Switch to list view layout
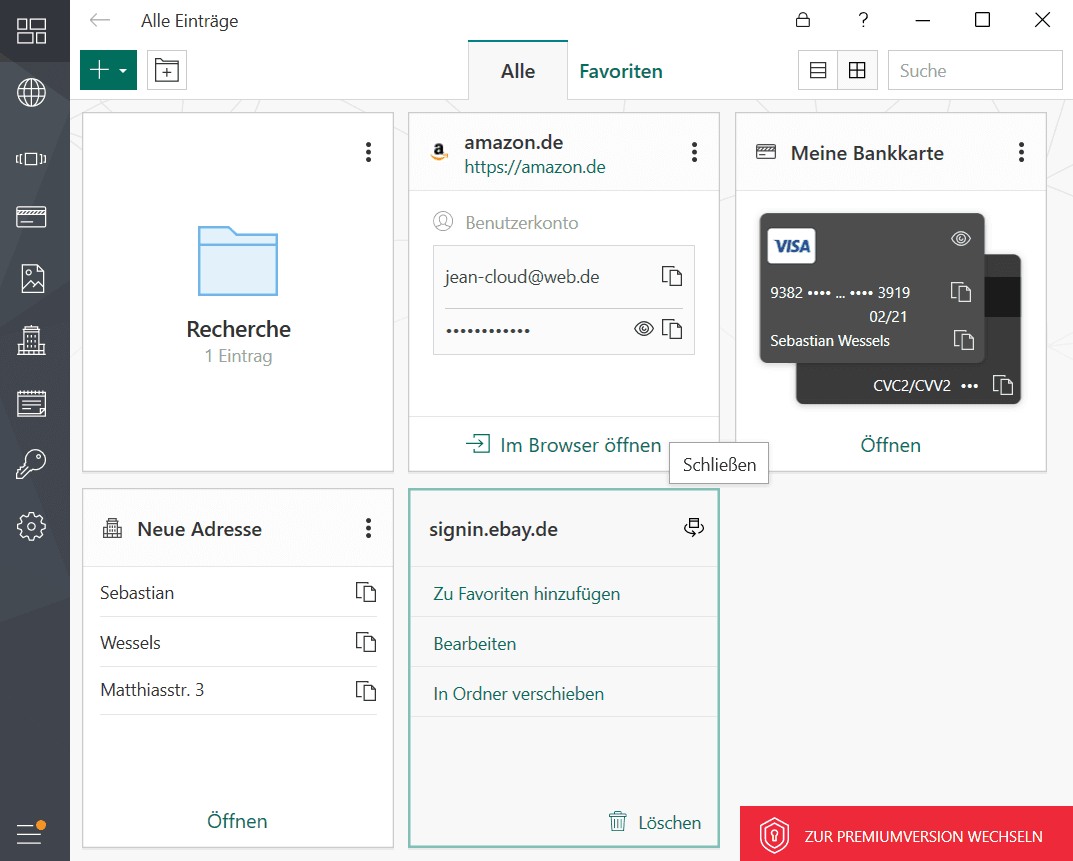The width and height of the screenshot is (1073, 861). pyautogui.click(x=818, y=70)
